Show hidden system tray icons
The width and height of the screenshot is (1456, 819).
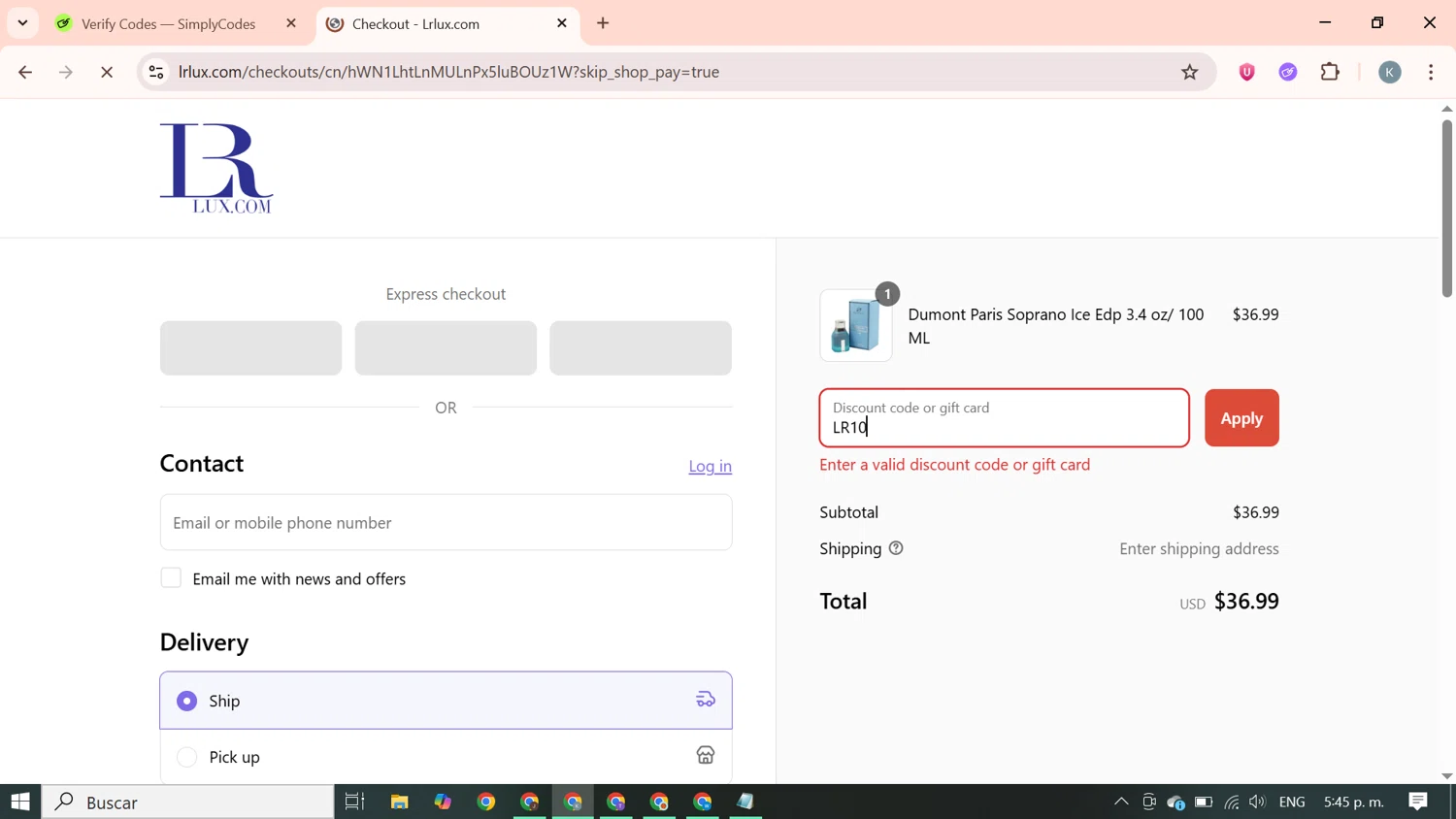click(1121, 802)
